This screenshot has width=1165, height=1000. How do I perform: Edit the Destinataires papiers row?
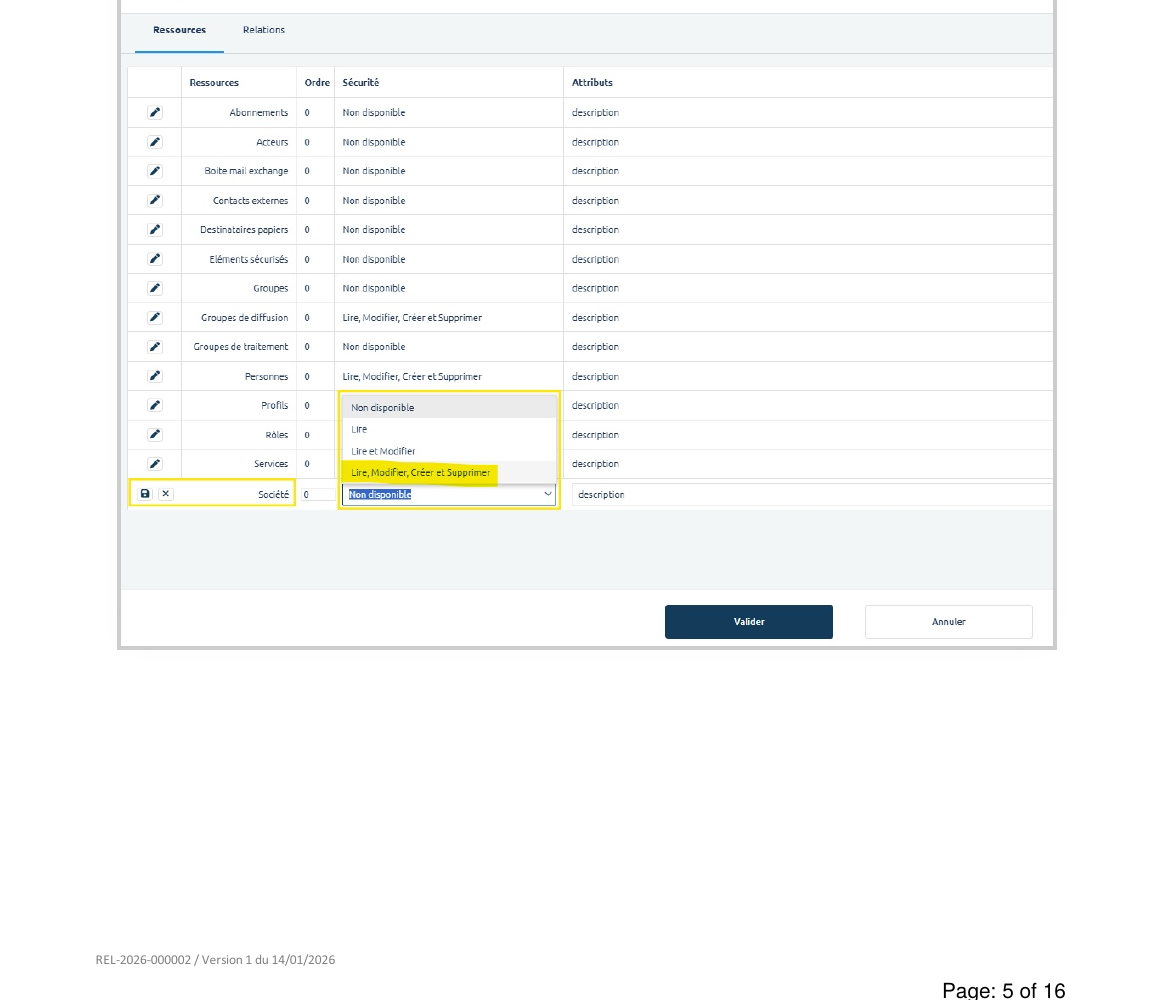154,229
